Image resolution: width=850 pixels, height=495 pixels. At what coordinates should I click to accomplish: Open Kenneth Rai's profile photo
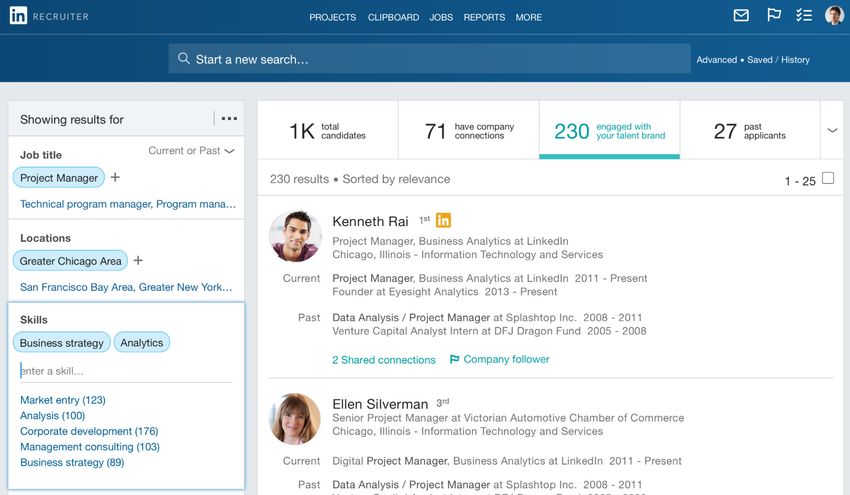coord(295,236)
